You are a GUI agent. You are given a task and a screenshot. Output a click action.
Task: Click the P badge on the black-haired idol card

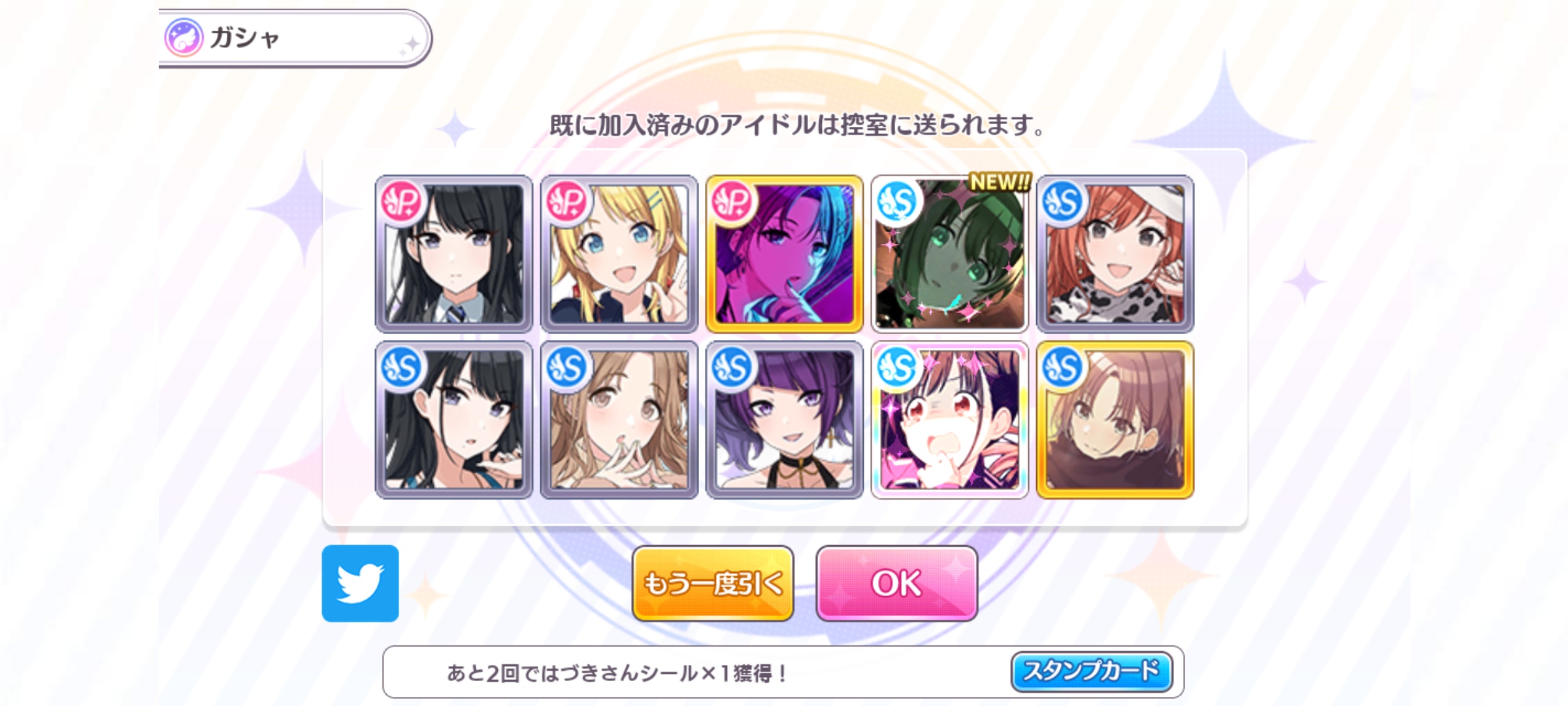pyautogui.click(x=400, y=201)
